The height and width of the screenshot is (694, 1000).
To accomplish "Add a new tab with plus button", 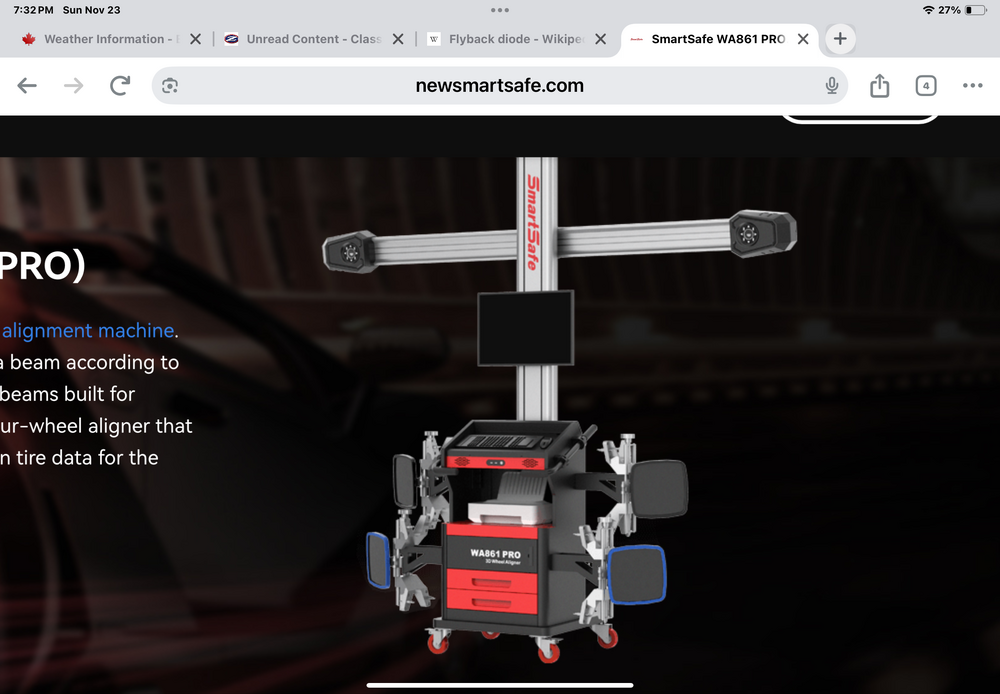I will tap(840, 39).
